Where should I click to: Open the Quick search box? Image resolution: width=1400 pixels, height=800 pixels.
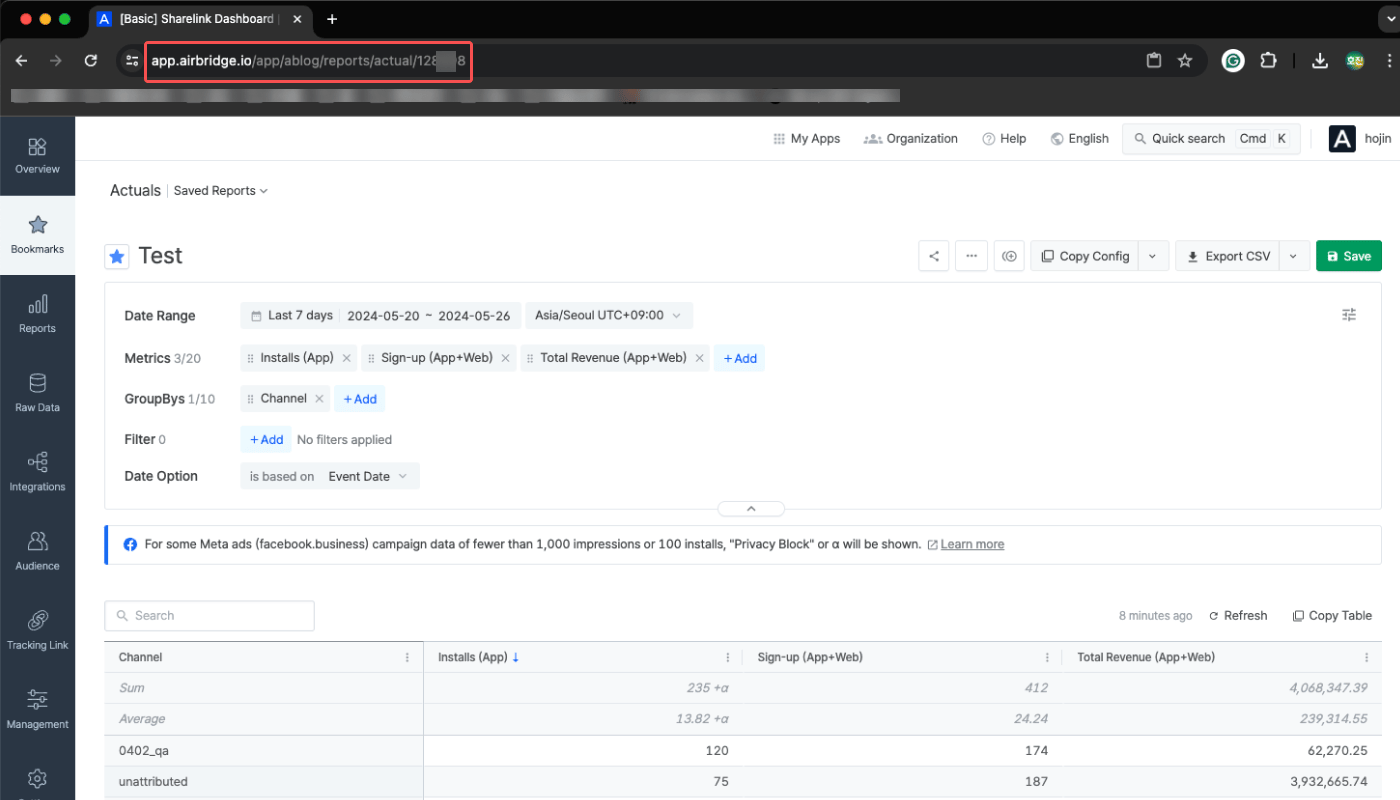tap(1211, 139)
